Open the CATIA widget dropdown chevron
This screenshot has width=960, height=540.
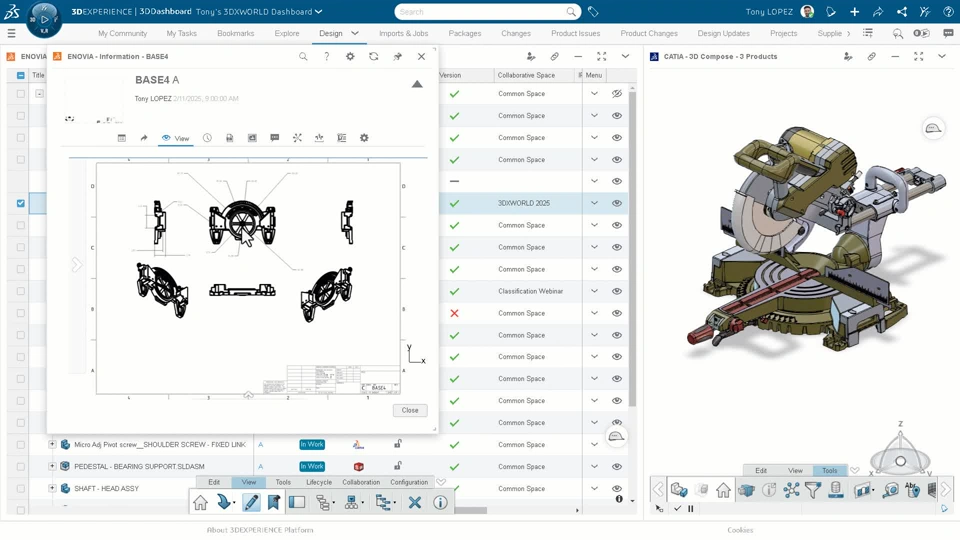[942, 56]
